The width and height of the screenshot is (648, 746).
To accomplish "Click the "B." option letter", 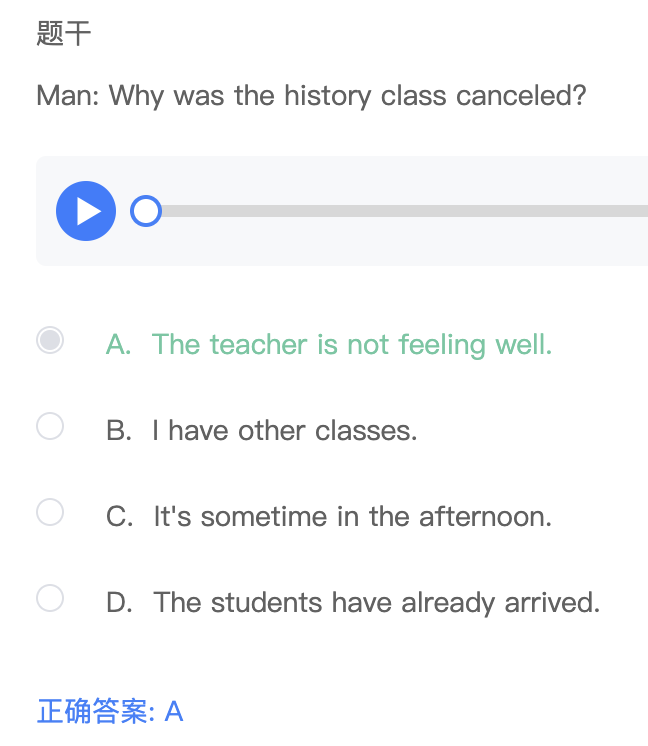I will [119, 431].
